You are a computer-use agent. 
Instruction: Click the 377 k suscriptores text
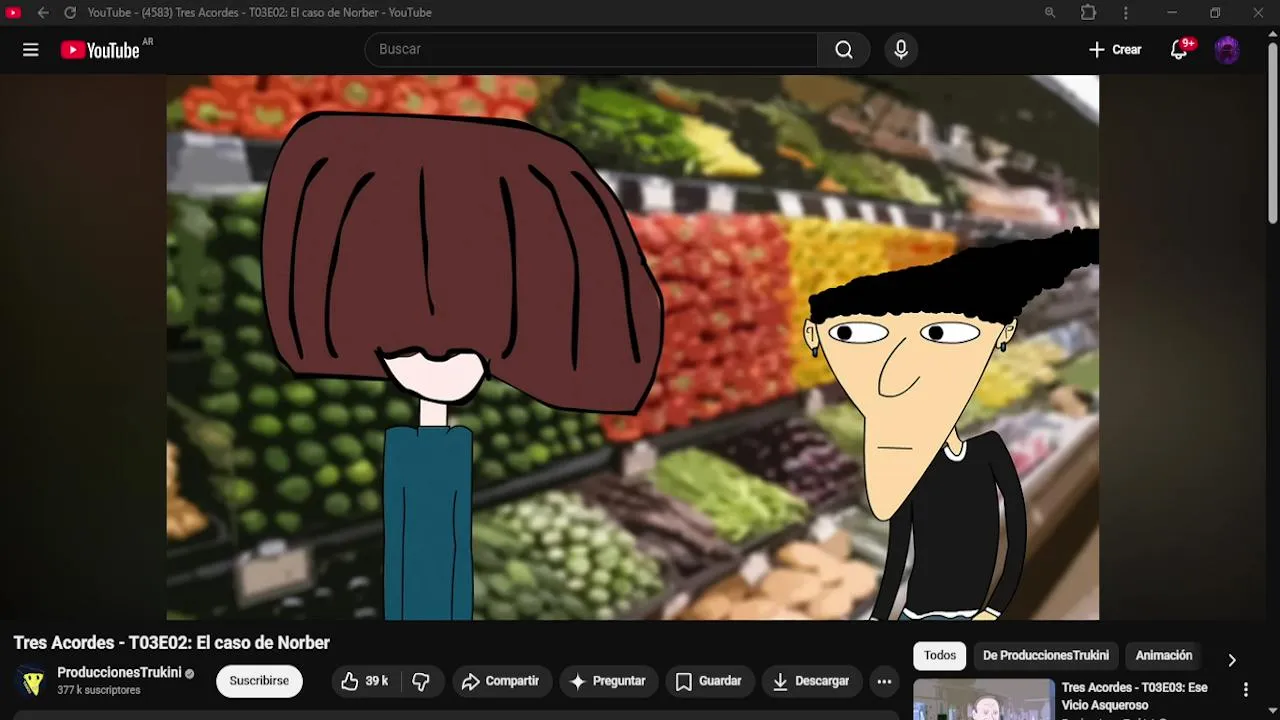pyautogui.click(x=99, y=690)
